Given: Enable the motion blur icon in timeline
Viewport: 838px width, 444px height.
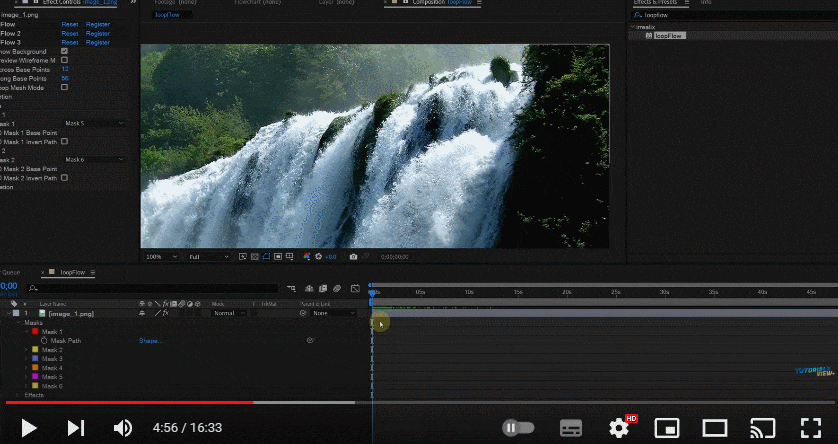Looking at the screenshot, I should point(337,289).
